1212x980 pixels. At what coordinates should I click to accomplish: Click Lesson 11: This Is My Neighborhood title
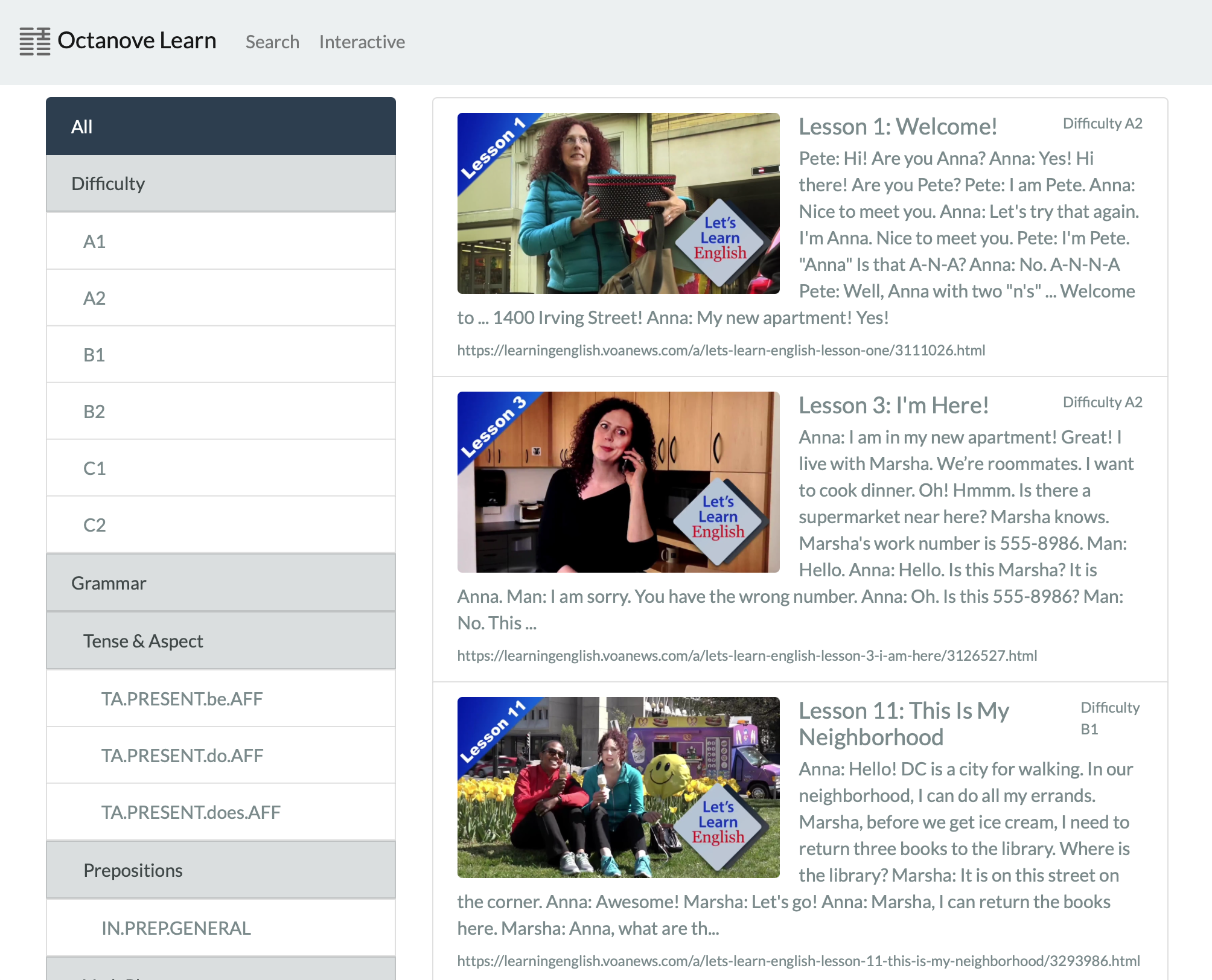point(904,724)
